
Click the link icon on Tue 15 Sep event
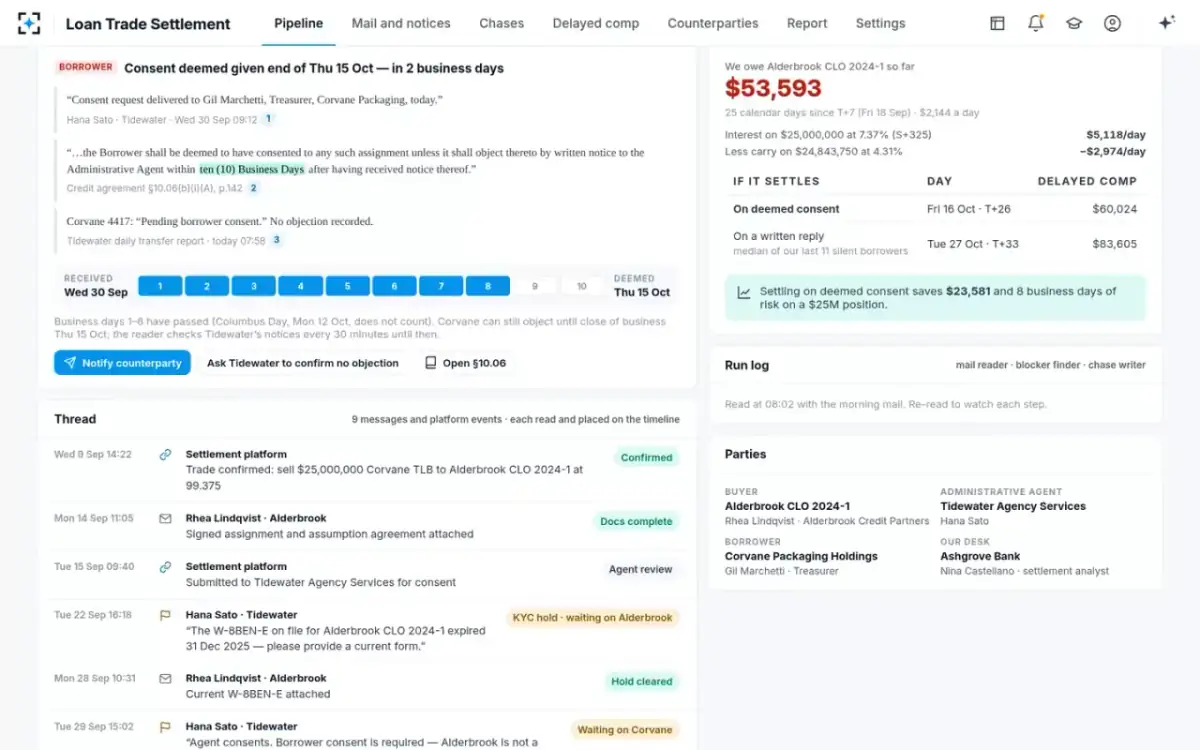(x=165, y=567)
